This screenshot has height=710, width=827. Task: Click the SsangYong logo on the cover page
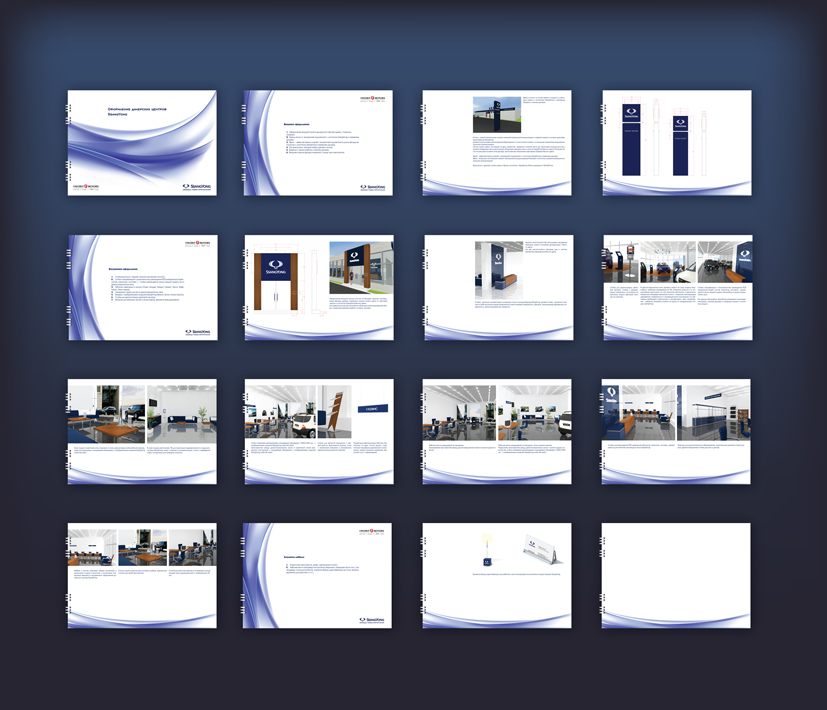coord(198,186)
